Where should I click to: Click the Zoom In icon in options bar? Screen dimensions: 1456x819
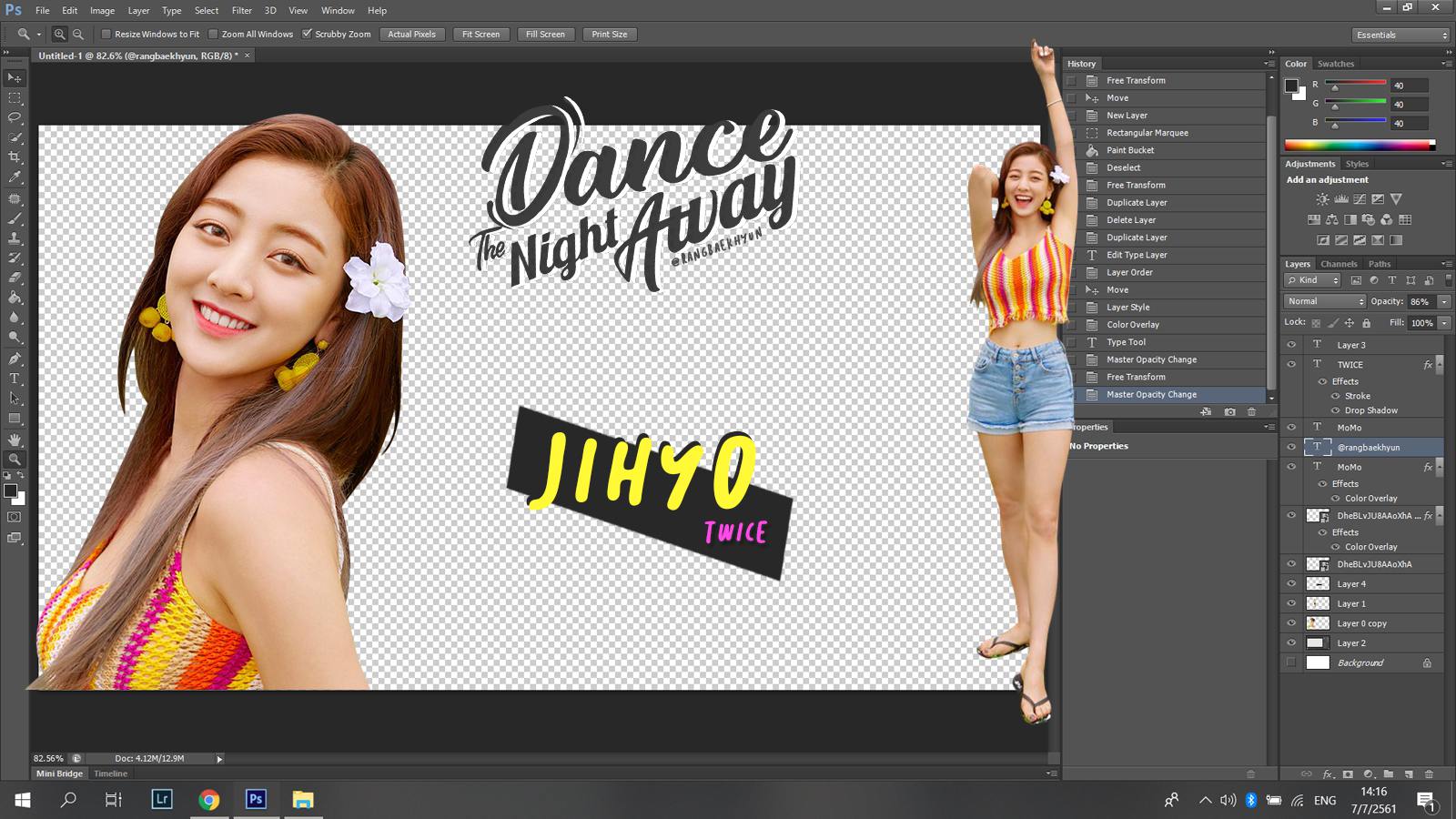pos(59,35)
